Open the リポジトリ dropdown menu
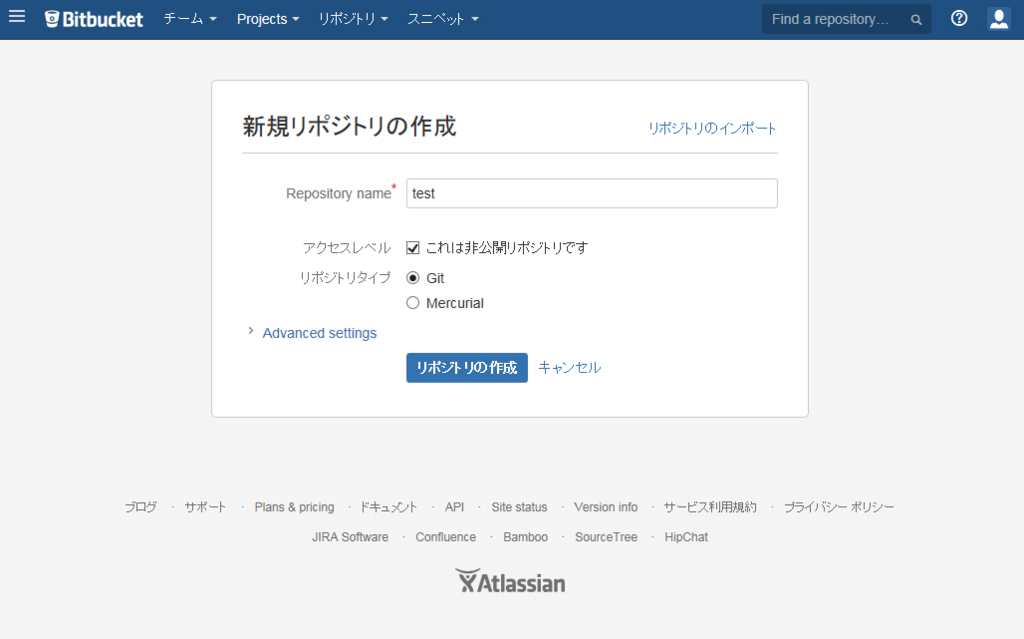This screenshot has height=639, width=1024. pos(353,19)
